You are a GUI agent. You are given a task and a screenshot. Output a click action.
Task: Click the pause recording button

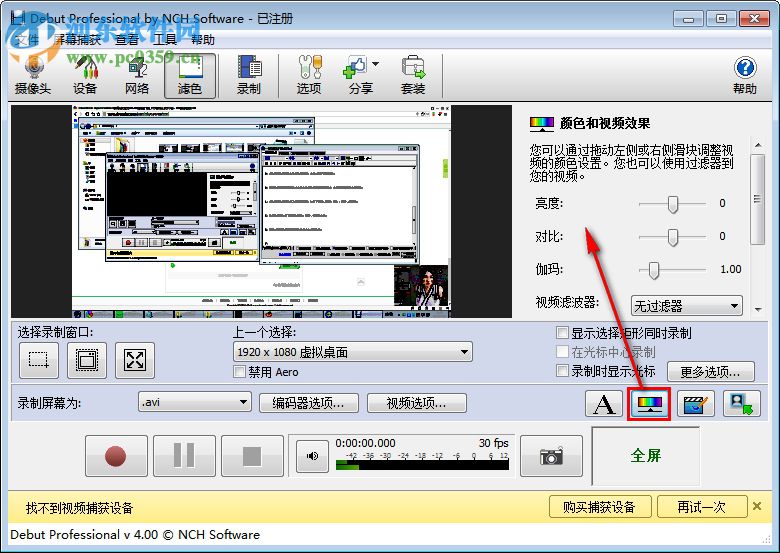coord(184,456)
